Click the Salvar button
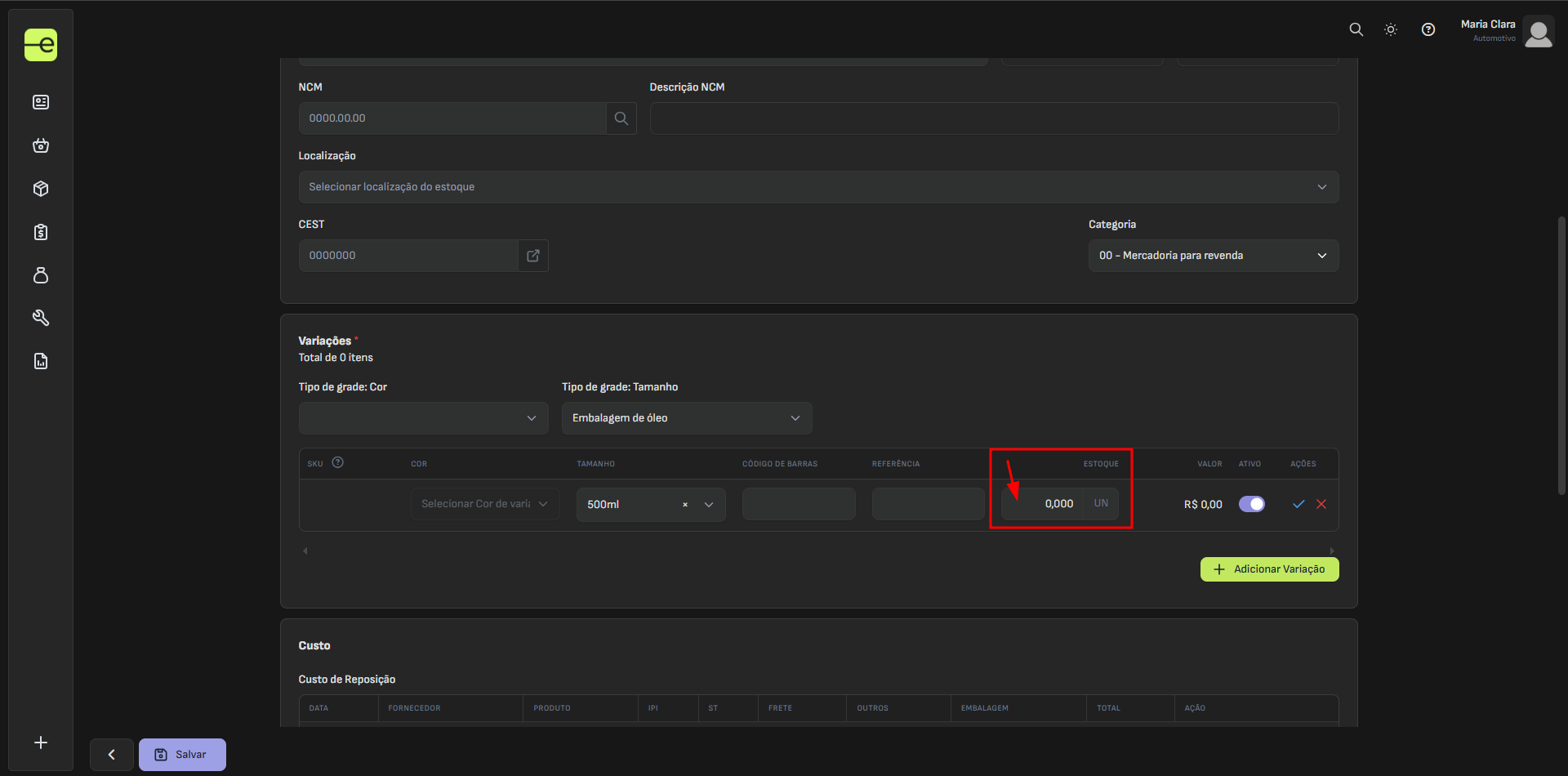 click(182, 755)
